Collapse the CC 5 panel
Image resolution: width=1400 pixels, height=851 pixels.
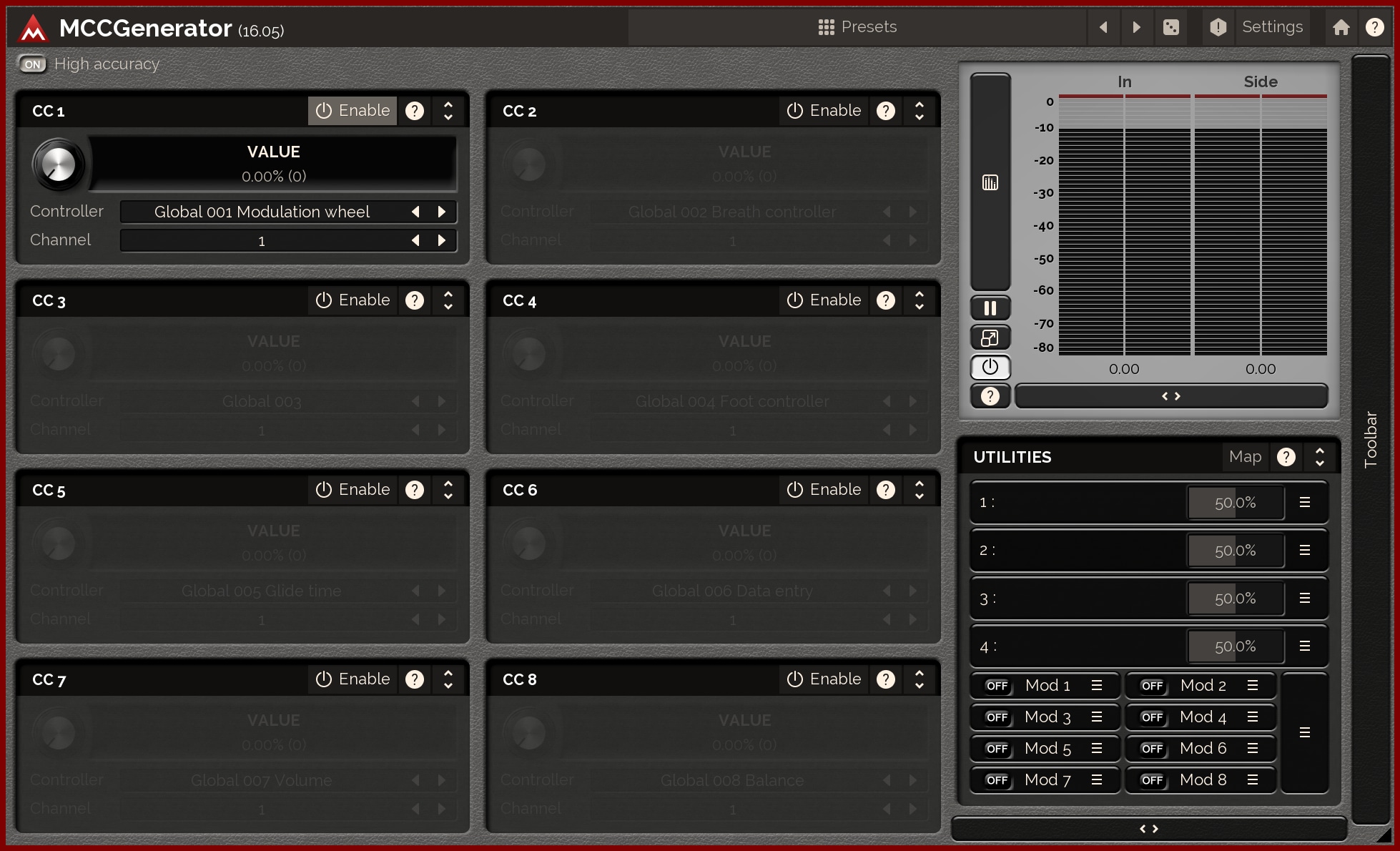tap(448, 490)
